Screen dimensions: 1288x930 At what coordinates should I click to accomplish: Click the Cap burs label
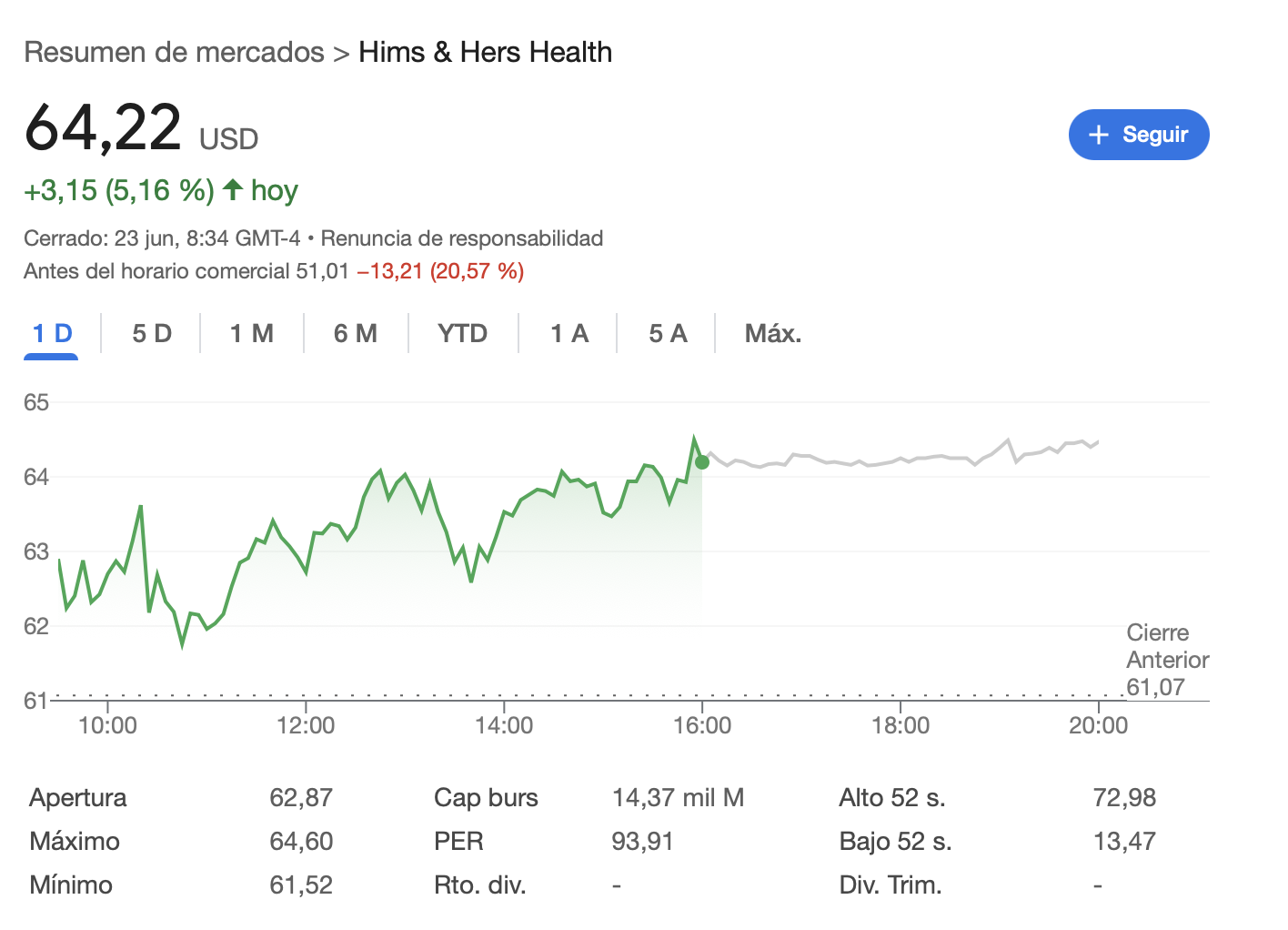[486, 798]
